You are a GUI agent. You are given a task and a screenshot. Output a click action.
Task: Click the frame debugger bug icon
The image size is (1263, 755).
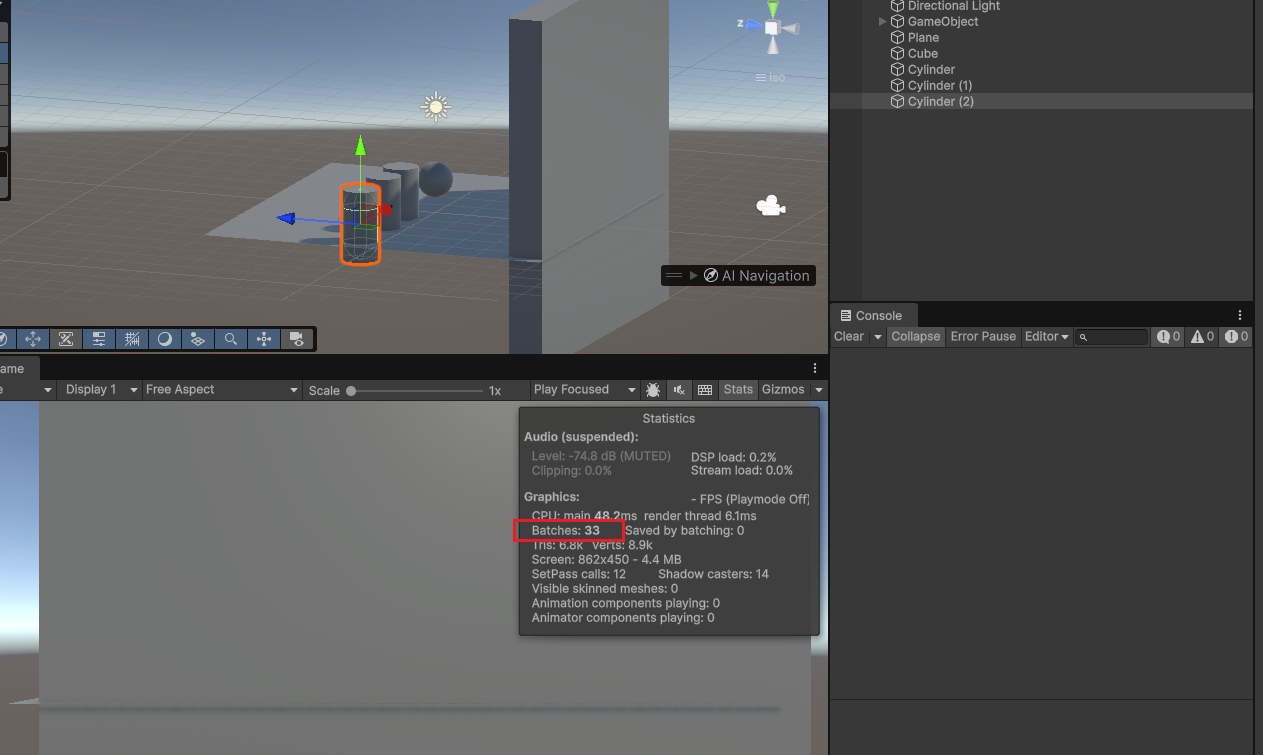tap(653, 390)
